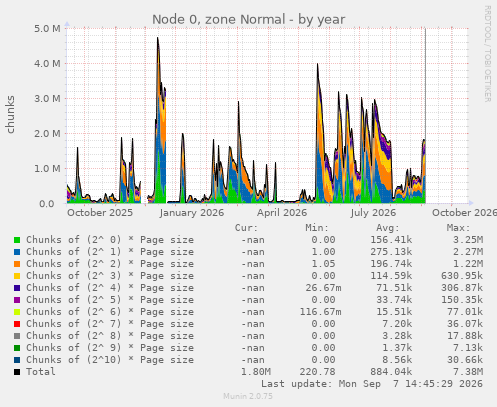Click the Total average value '884.04k'
The image size is (497, 407).
(391, 372)
